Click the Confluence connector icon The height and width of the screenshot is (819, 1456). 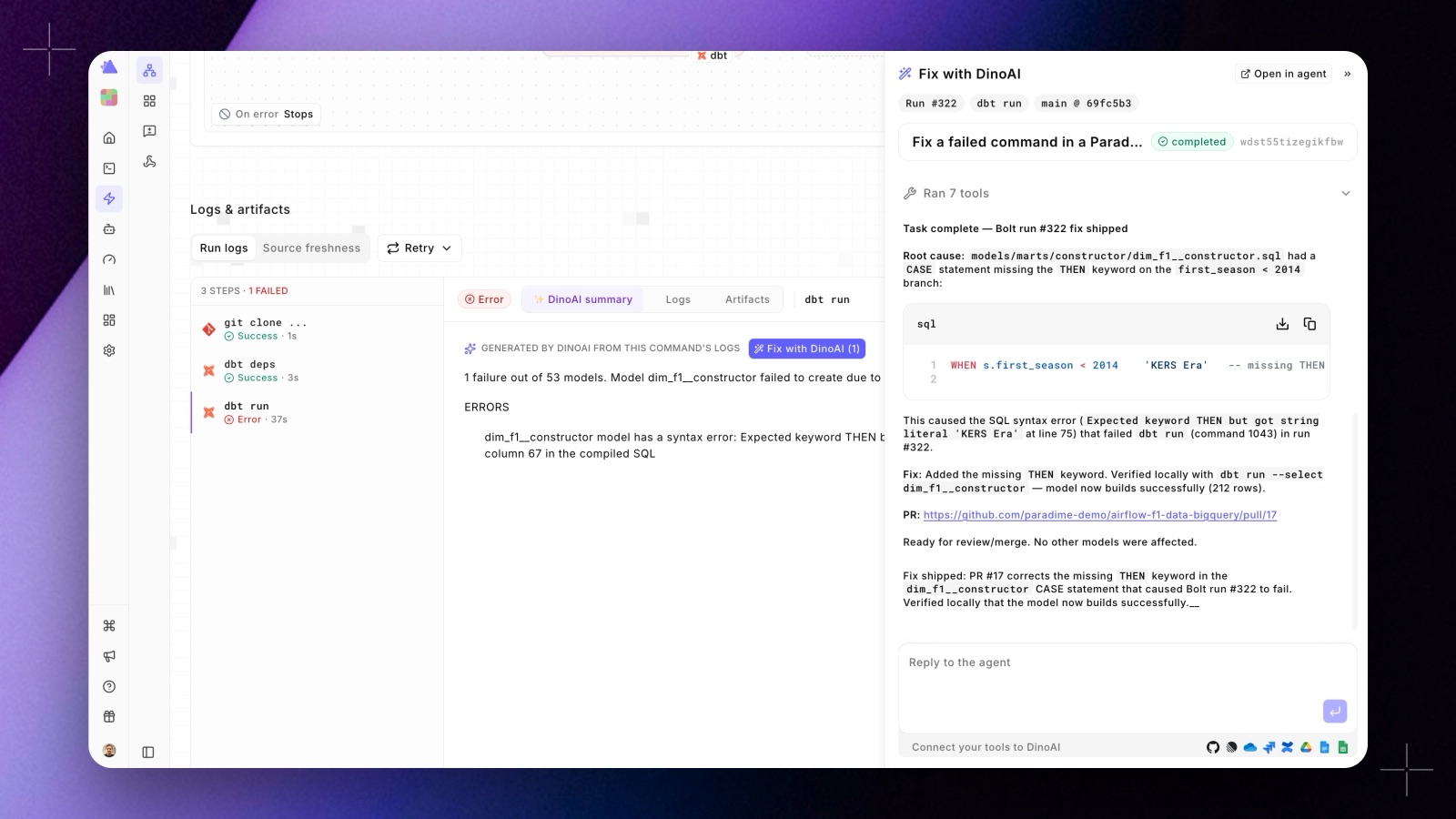coord(1287,747)
